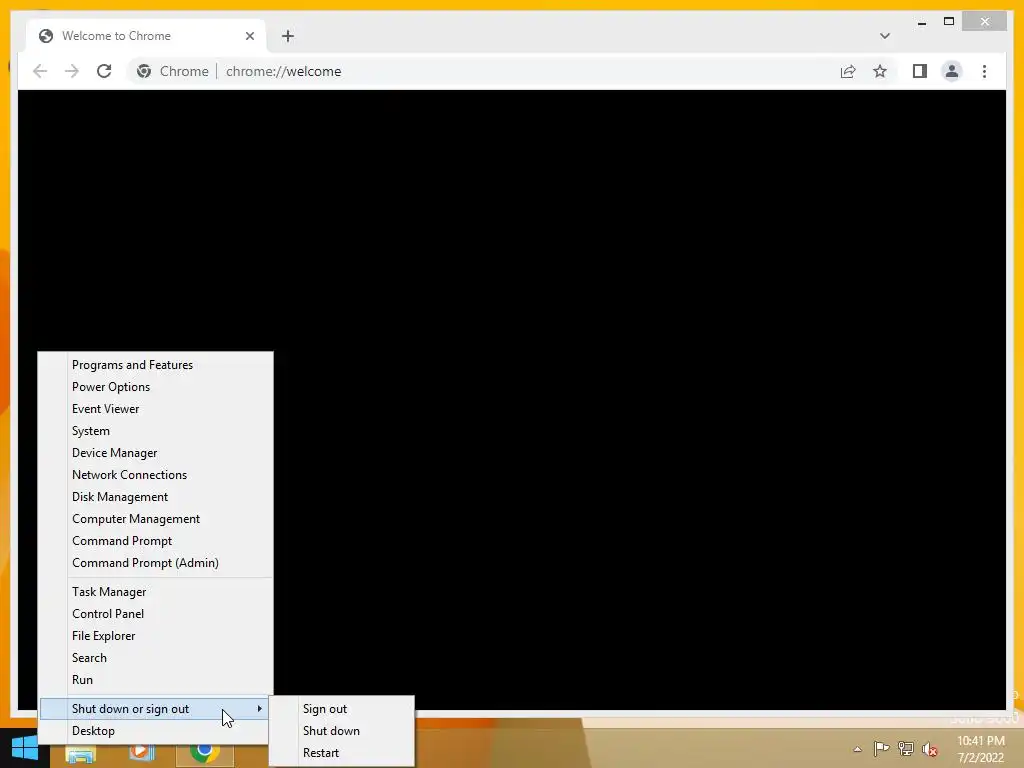Click the muted volume tray icon
Screen dimensions: 1024x768
tap(929, 749)
